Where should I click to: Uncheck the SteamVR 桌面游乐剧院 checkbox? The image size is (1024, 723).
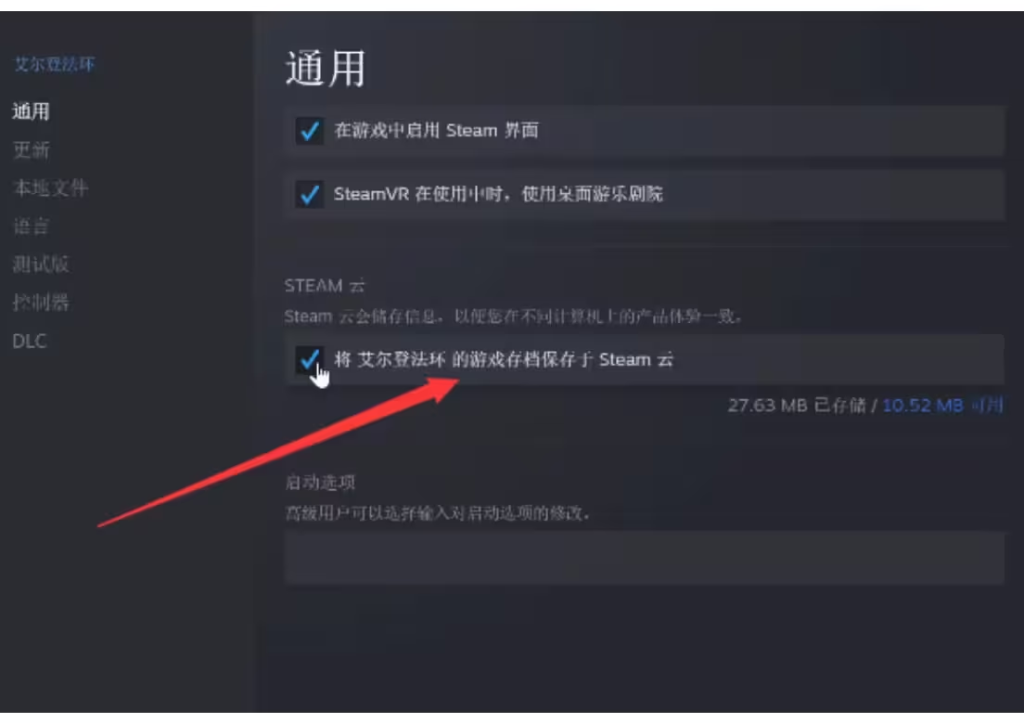(x=310, y=194)
